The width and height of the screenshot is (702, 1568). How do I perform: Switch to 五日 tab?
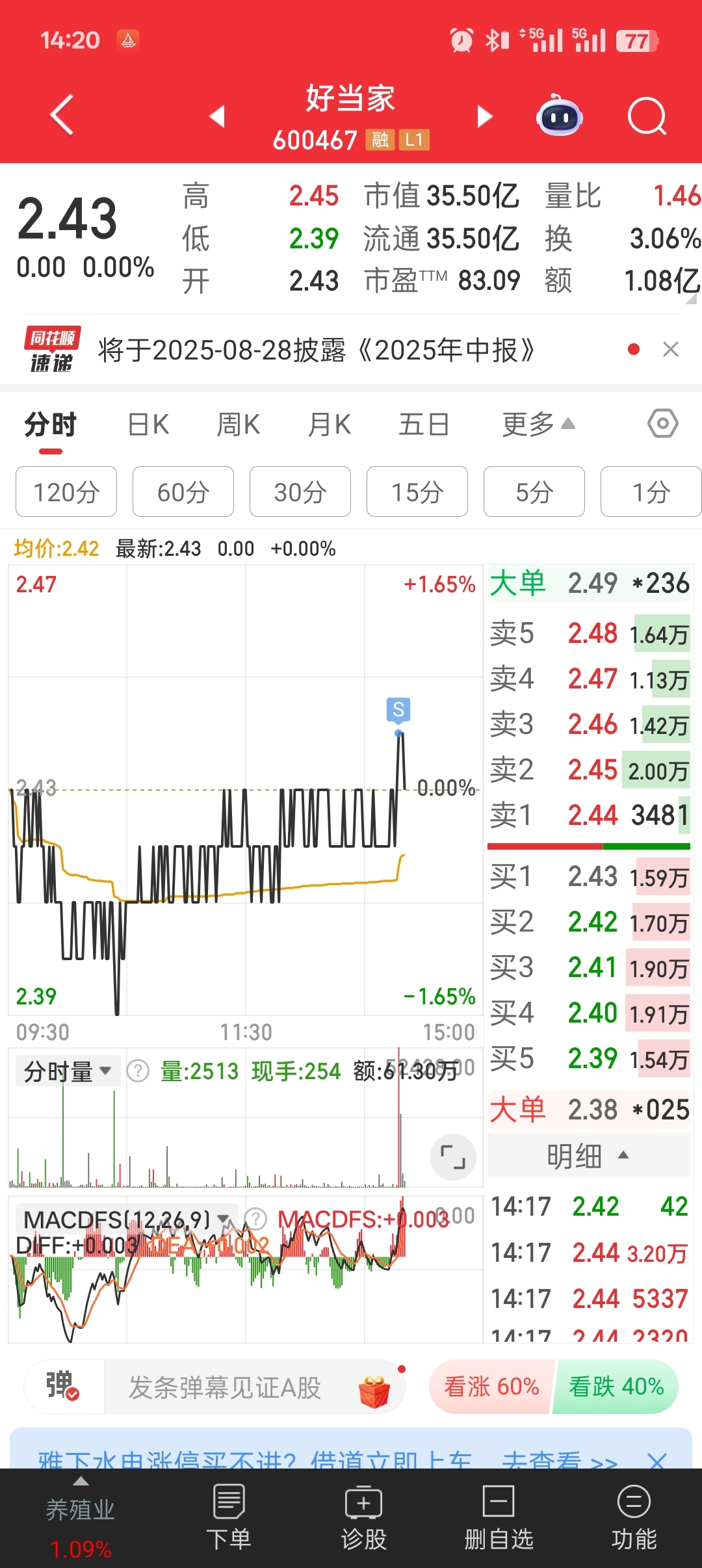pos(424,425)
